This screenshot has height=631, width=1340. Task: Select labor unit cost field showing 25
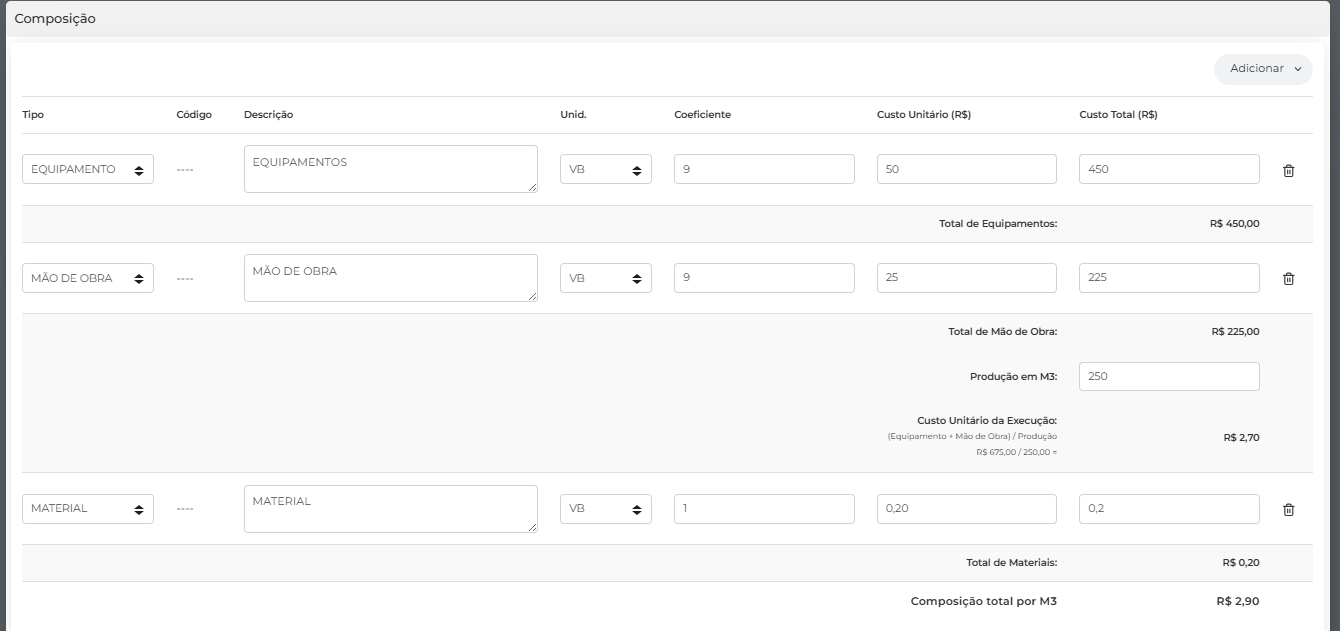[966, 278]
